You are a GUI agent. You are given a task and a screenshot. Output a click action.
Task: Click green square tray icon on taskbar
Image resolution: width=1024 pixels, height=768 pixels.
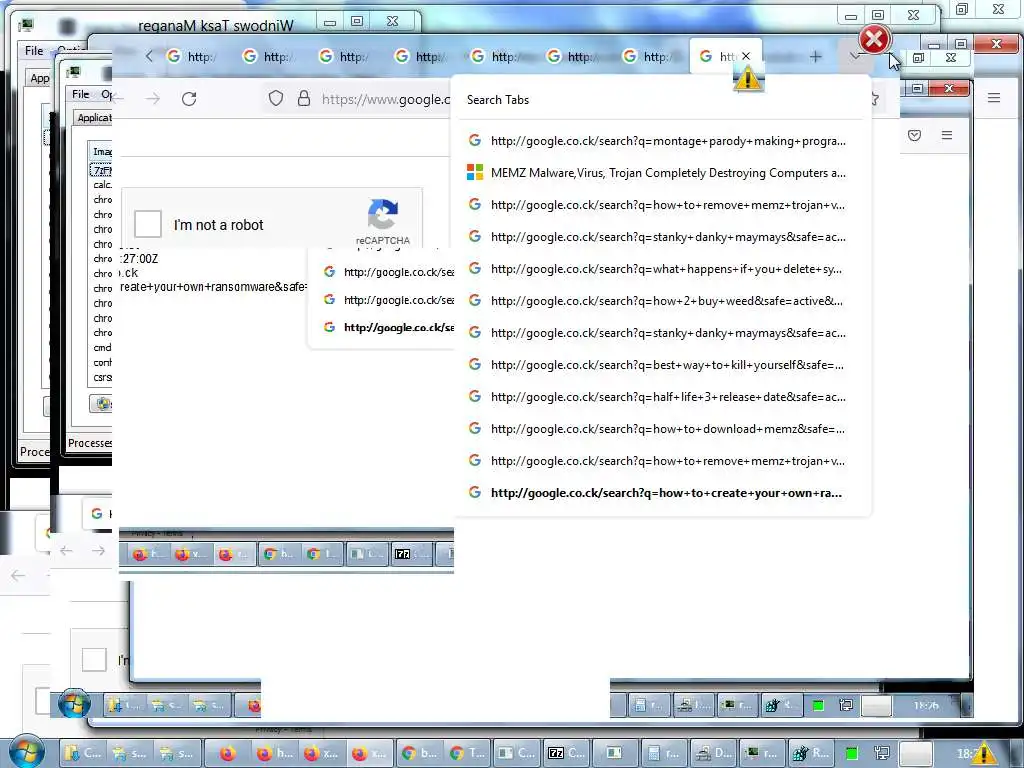click(x=851, y=754)
